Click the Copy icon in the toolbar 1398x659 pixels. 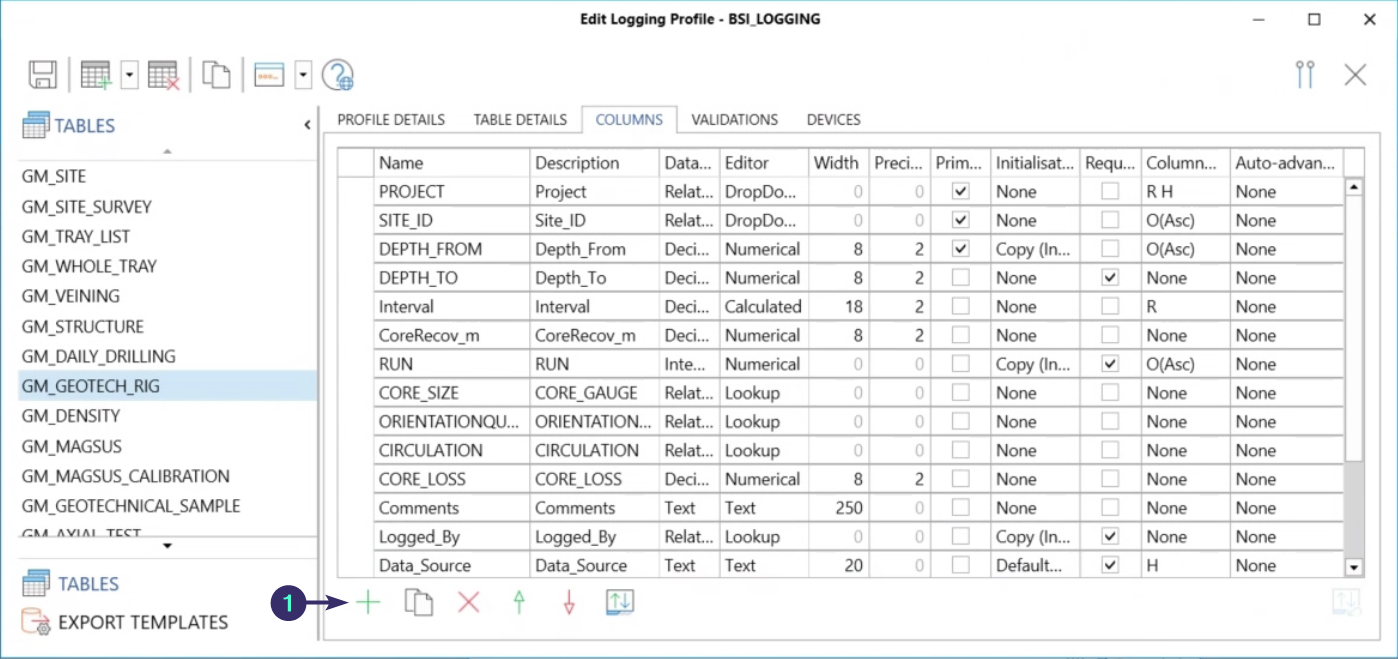point(216,74)
